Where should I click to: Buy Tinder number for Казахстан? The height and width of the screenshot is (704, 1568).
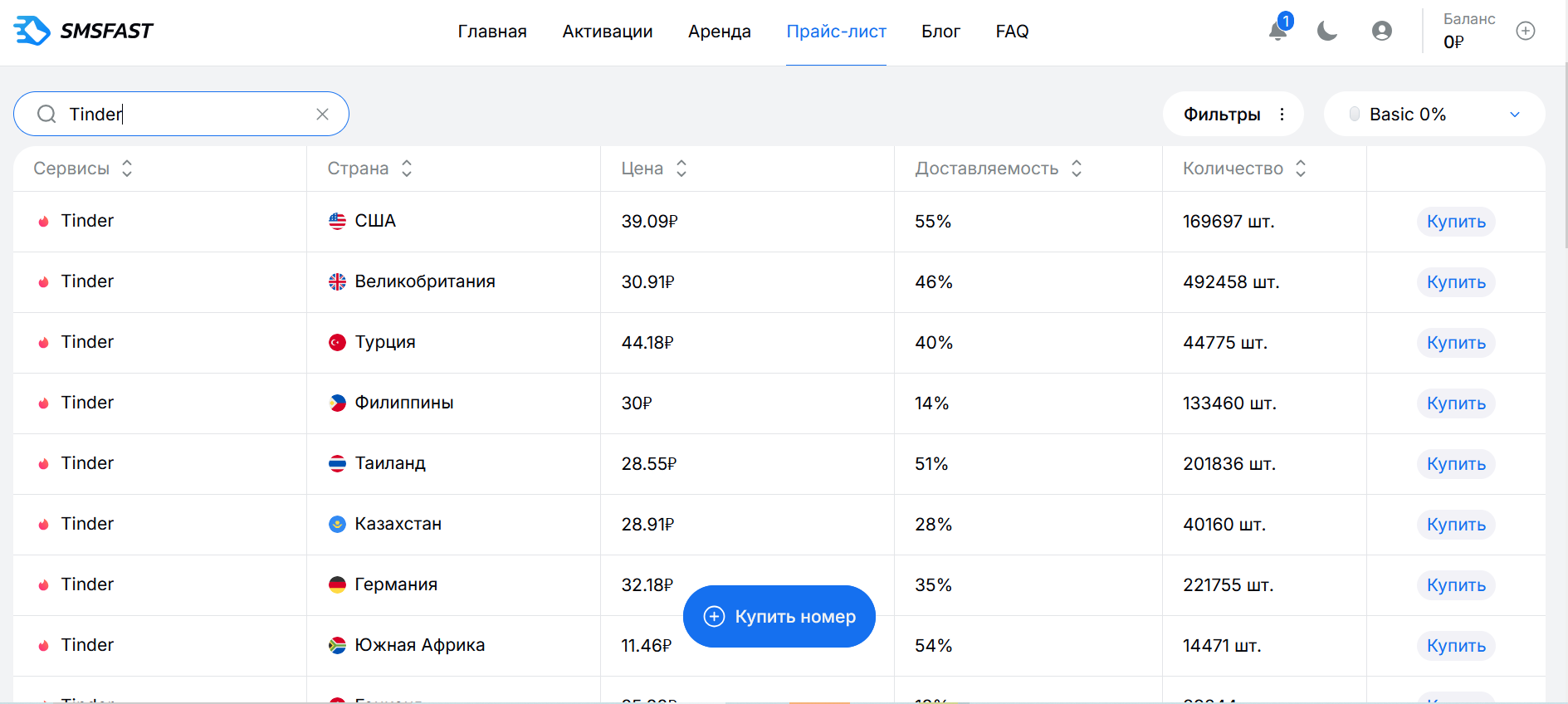point(1456,525)
